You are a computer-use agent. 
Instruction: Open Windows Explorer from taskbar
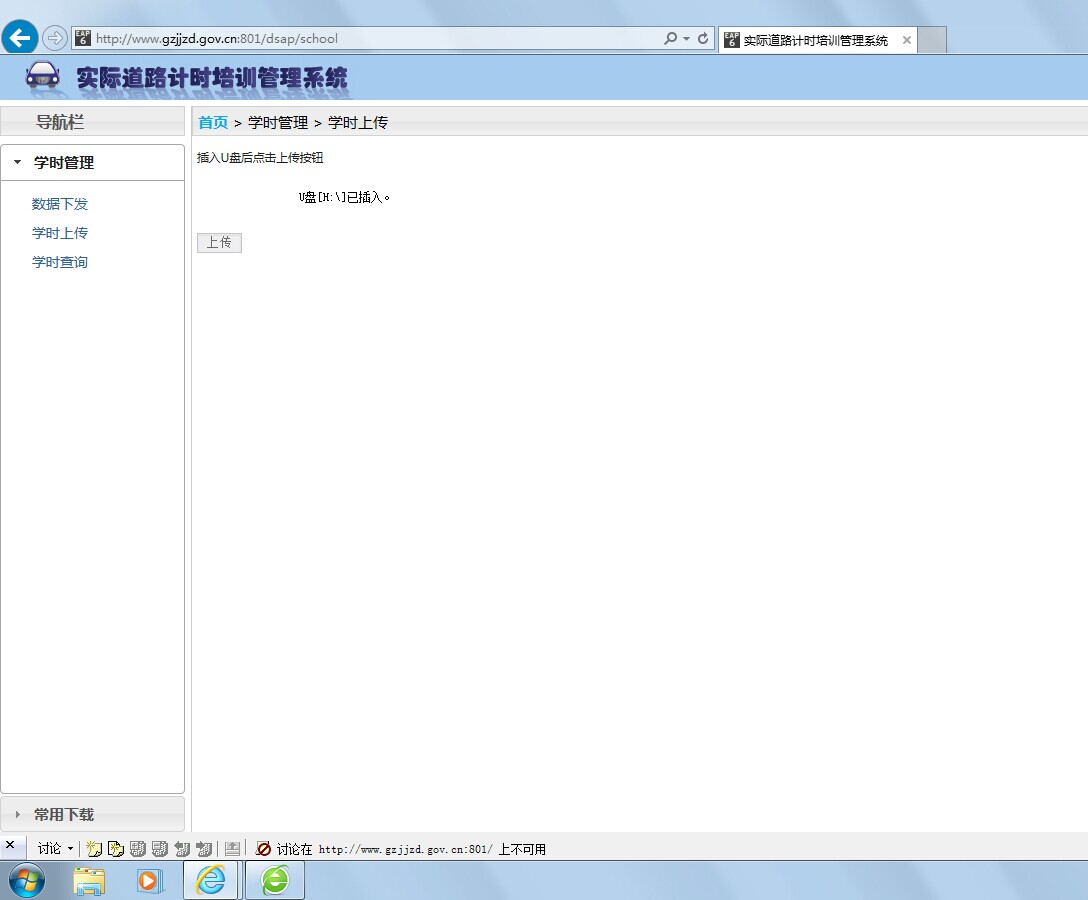pyautogui.click(x=89, y=880)
